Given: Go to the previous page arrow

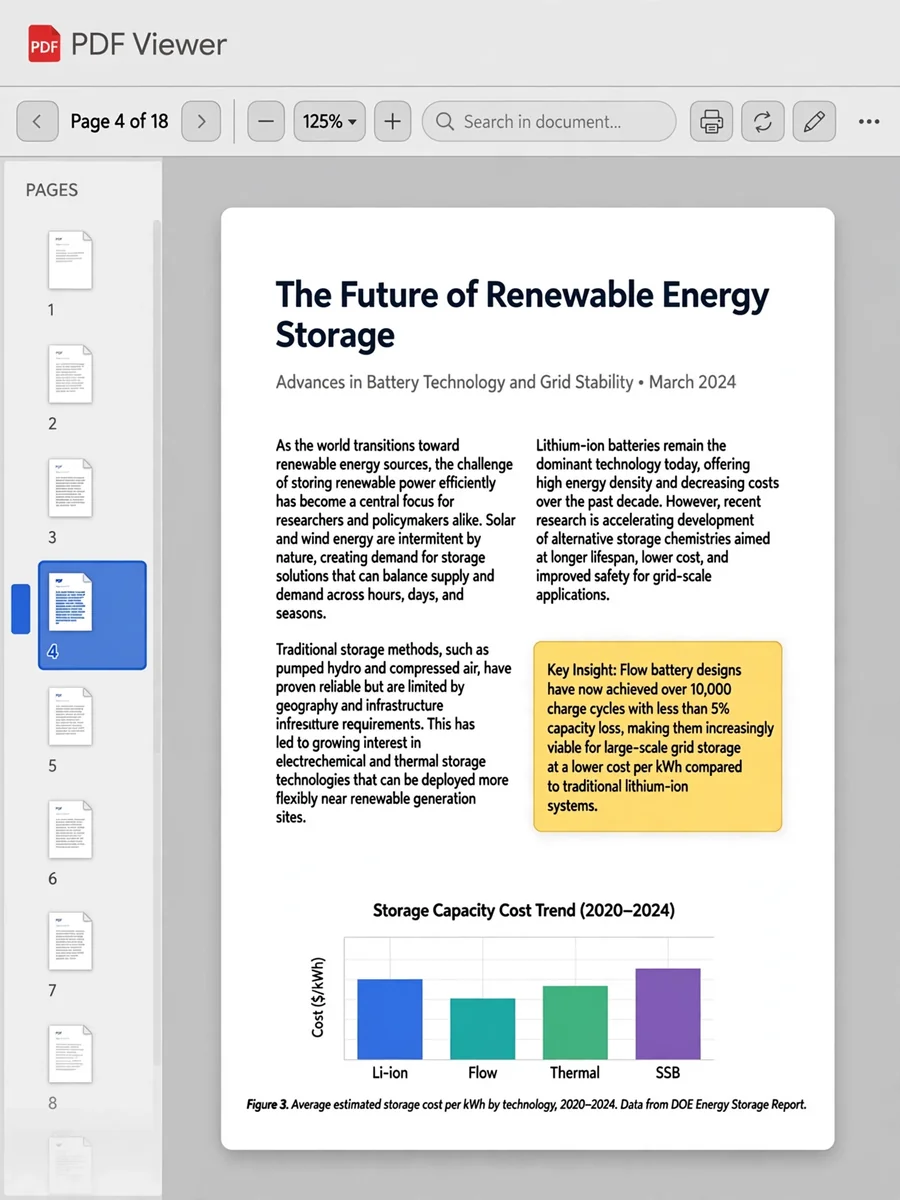Looking at the screenshot, I should point(37,122).
